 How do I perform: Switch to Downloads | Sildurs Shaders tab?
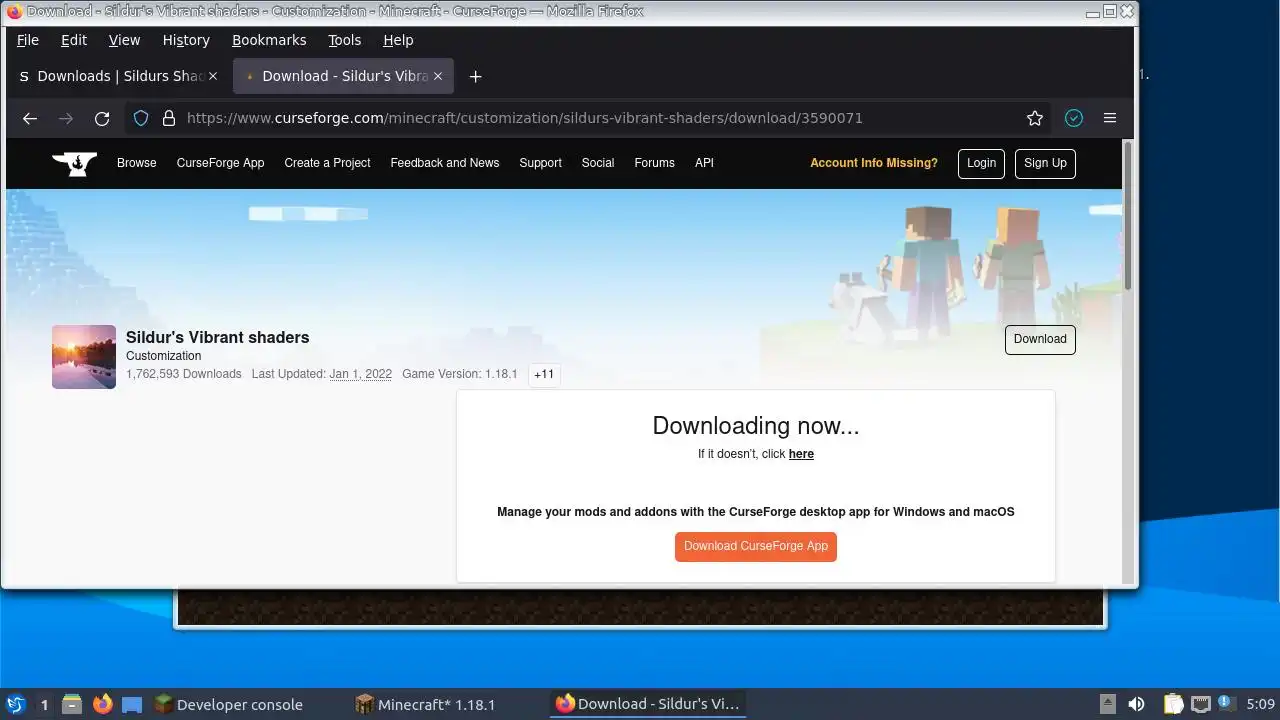[x=118, y=76]
